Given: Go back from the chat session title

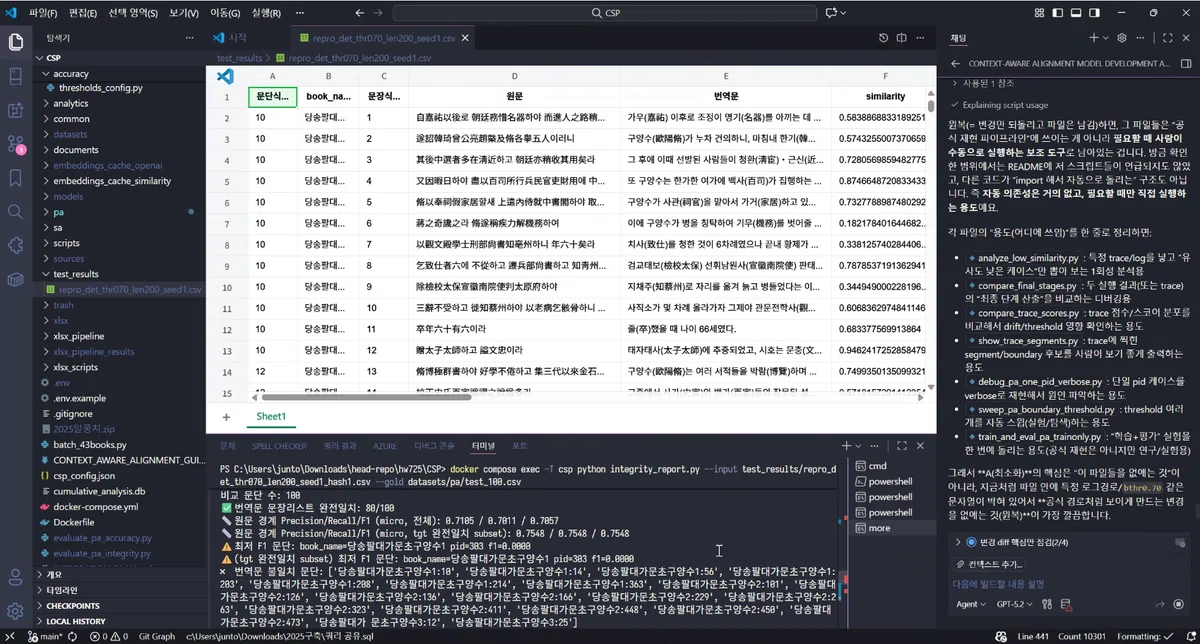Looking at the screenshot, I should (955, 62).
